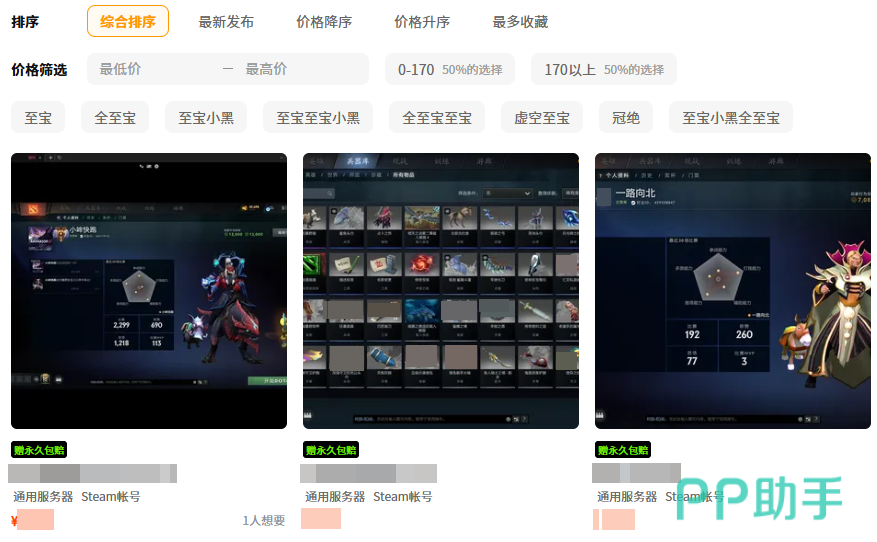The height and width of the screenshot is (542, 877).
Task: Click the 排序 label
Action: pos(25,22)
